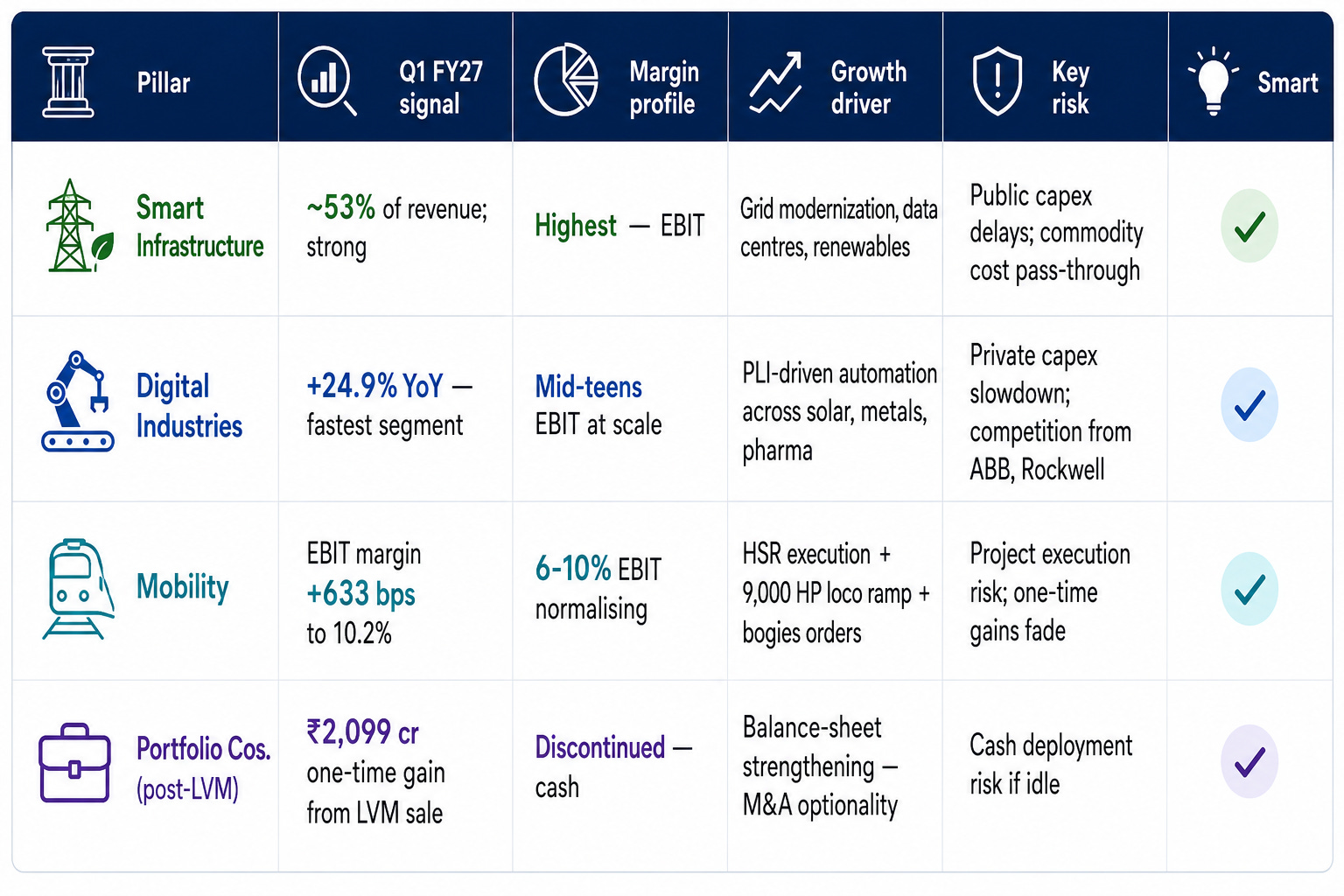Screen dimensions: 1344x896
Task: Click the shield warning icon for Key risk
Action: coord(997,81)
